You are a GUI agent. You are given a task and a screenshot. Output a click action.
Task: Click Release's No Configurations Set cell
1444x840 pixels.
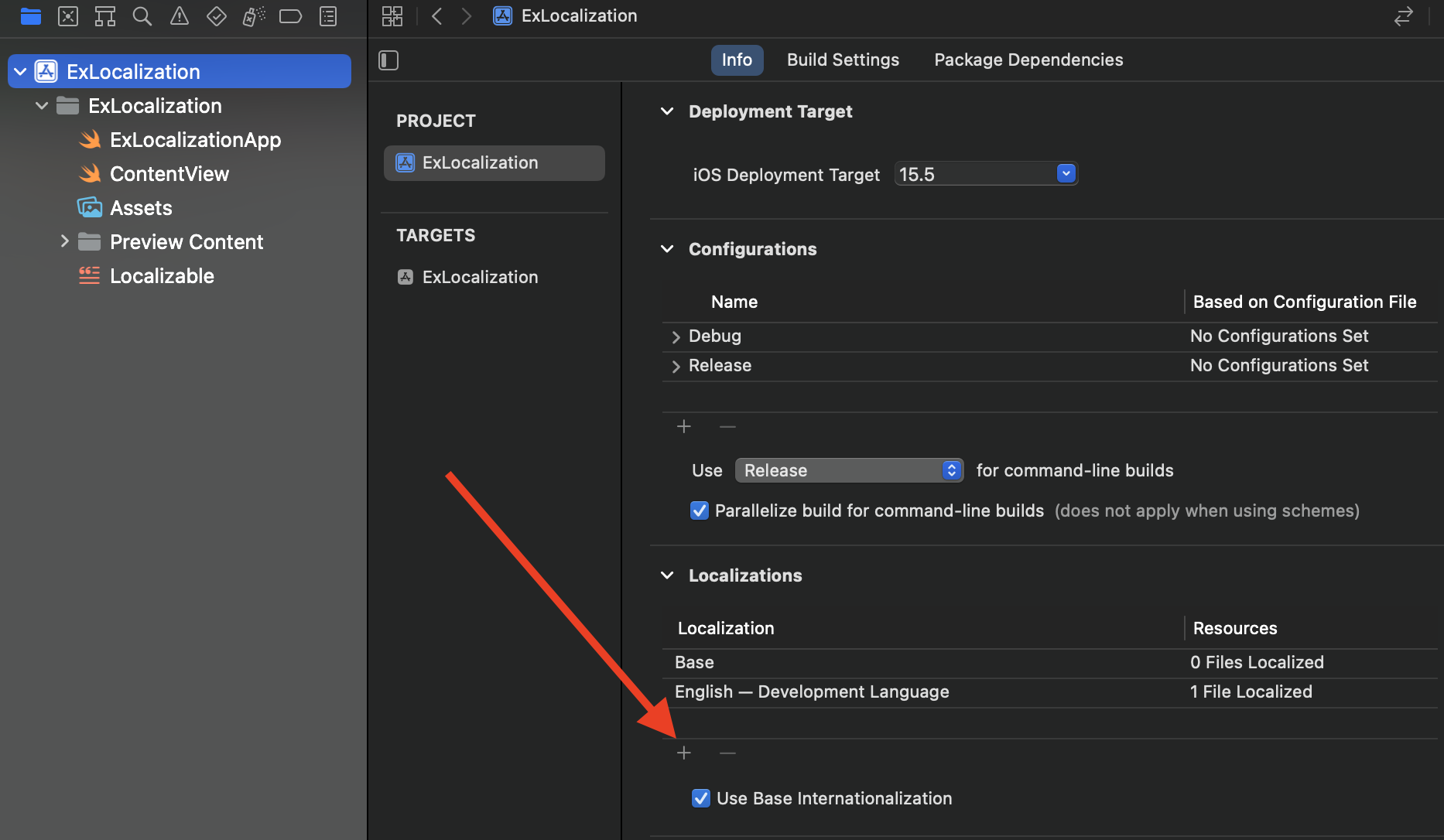click(x=1279, y=366)
